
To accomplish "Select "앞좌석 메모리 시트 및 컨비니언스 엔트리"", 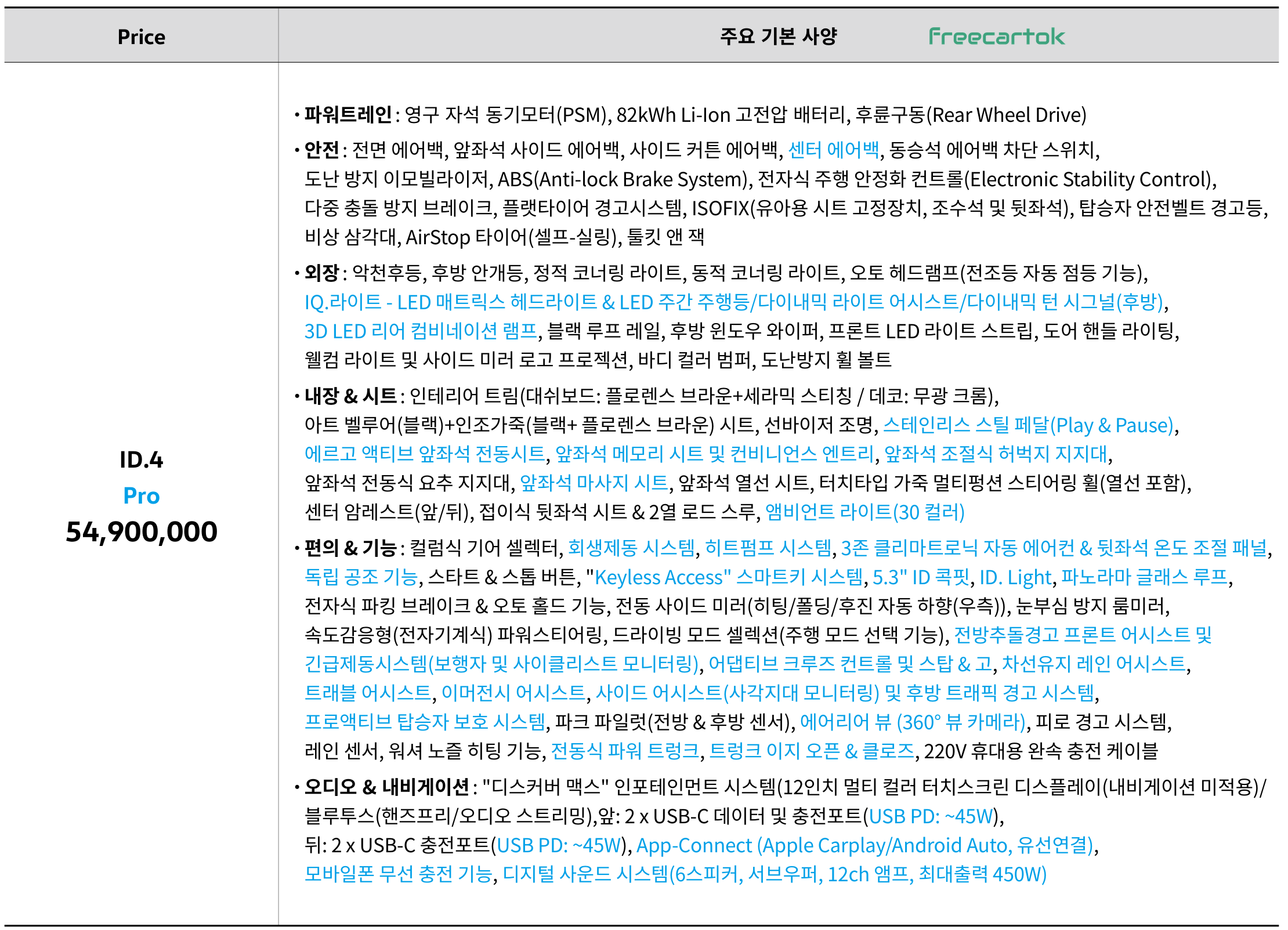I will click(714, 454).
